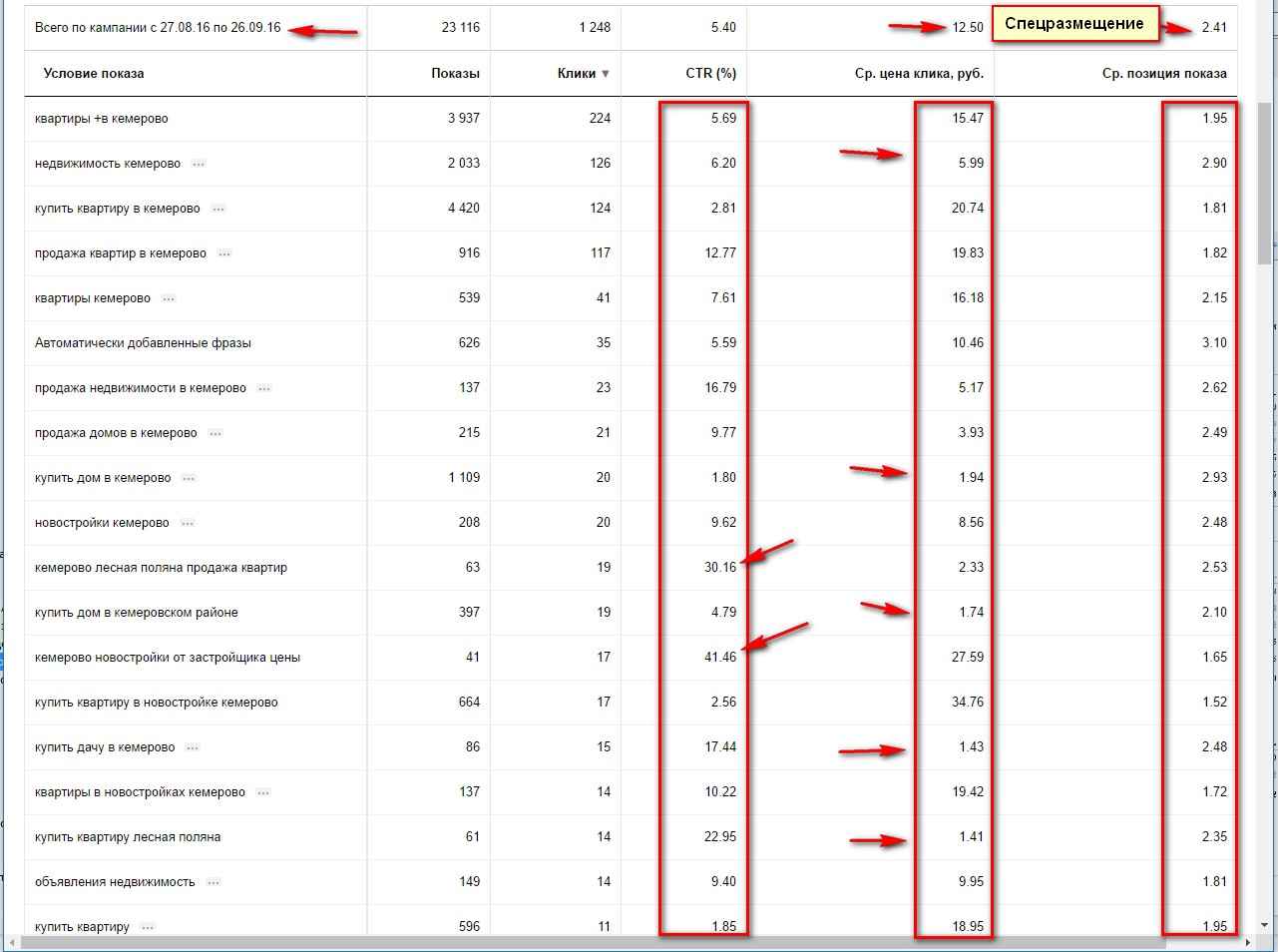This screenshot has height=952, width=1278.
Task: Select 'Автоматически добавленные фразы' row label
Action: tap(143, 343)
